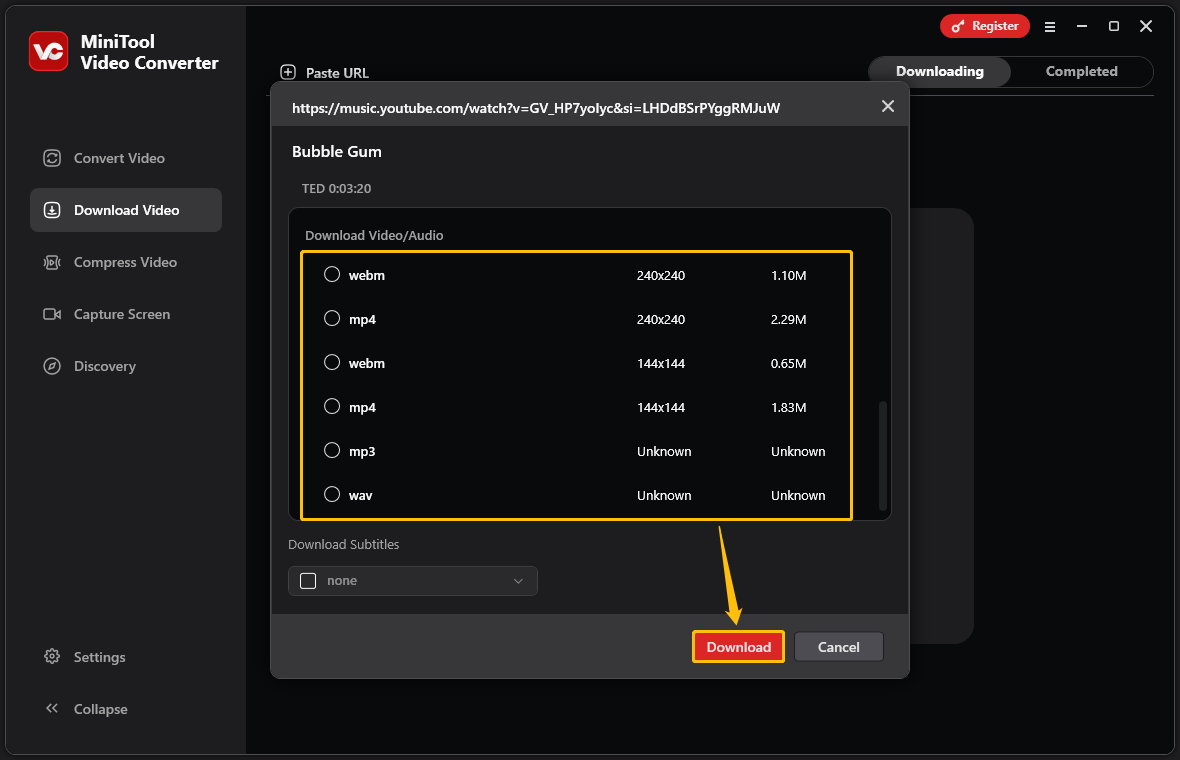Select the wav audio radio option
Viewport: 1180px width, 760px height.
(332, 494)
